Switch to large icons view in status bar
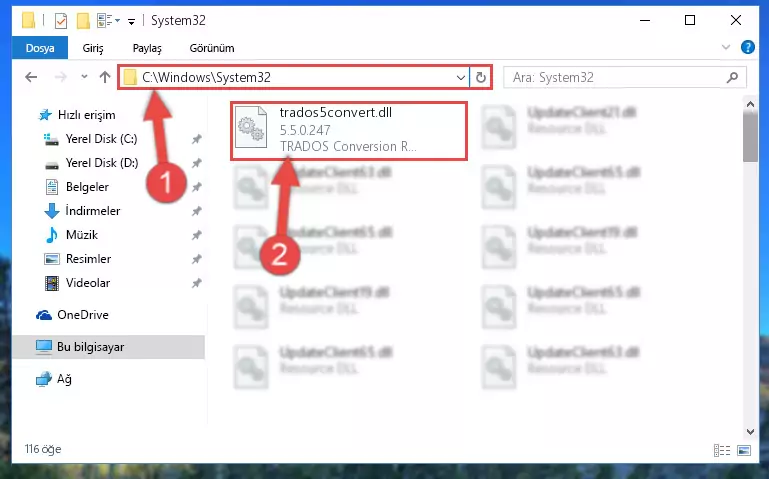Viewport: 769px width, 479px height. point(744,450)
